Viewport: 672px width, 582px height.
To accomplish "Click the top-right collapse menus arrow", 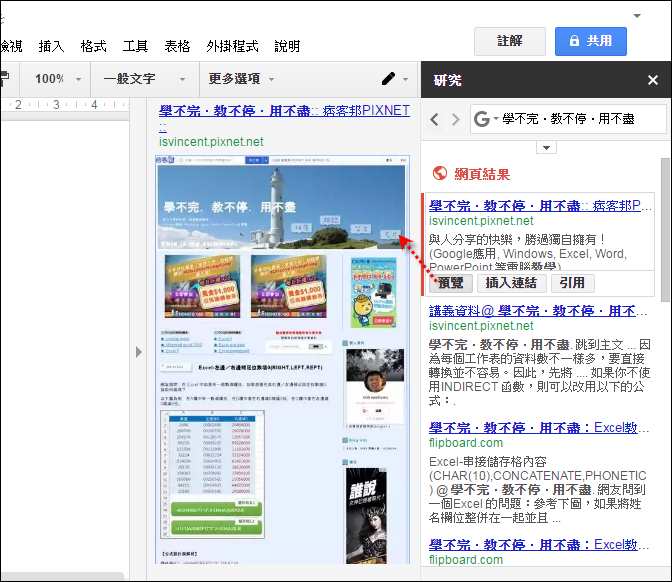I will click(637, 16).
